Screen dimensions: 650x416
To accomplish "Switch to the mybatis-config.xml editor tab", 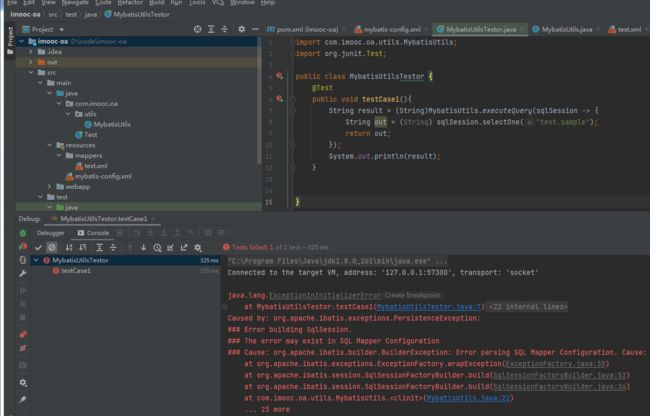I will (390, 30).
